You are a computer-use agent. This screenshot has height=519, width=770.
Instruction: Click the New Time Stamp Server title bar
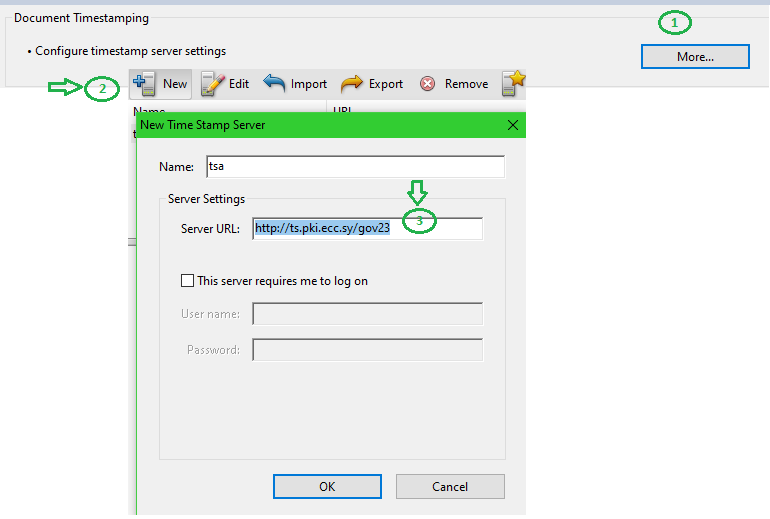(x=300, y=125)
